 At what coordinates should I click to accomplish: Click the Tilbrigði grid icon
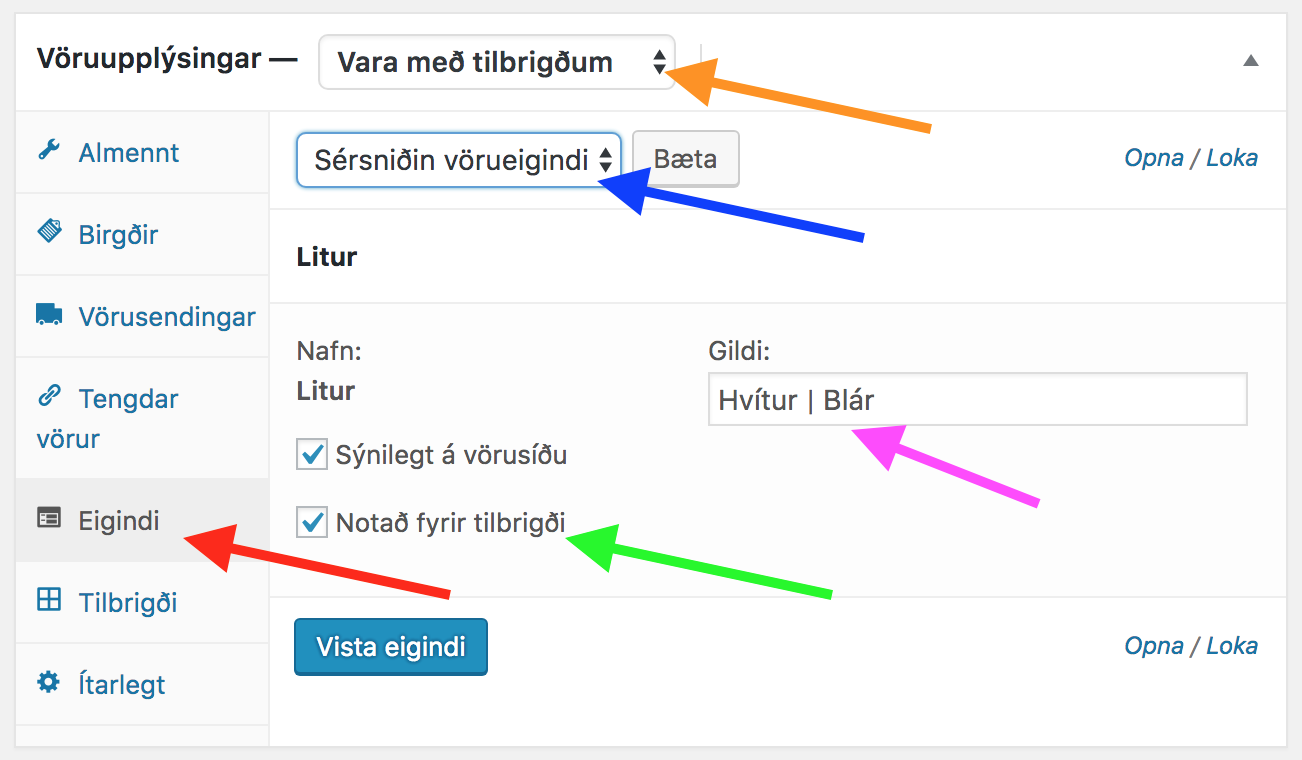coord(48,600)
